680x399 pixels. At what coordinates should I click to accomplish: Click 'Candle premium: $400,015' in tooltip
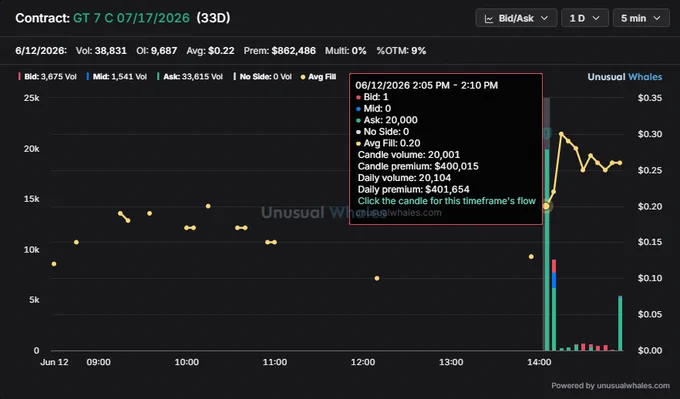(x=418, y=166)
